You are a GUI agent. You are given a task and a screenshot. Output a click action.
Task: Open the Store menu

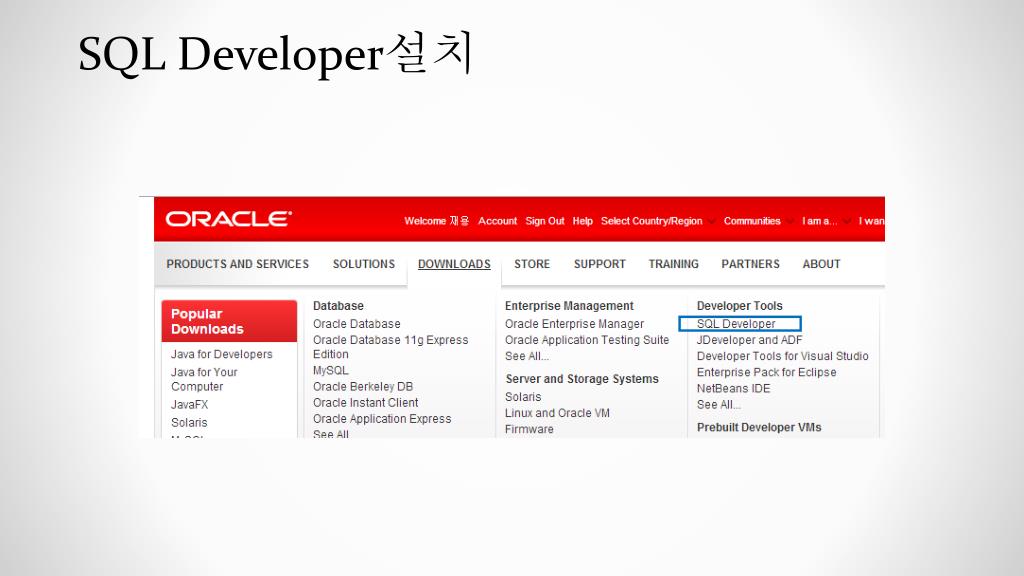click(x=532, y=264)
